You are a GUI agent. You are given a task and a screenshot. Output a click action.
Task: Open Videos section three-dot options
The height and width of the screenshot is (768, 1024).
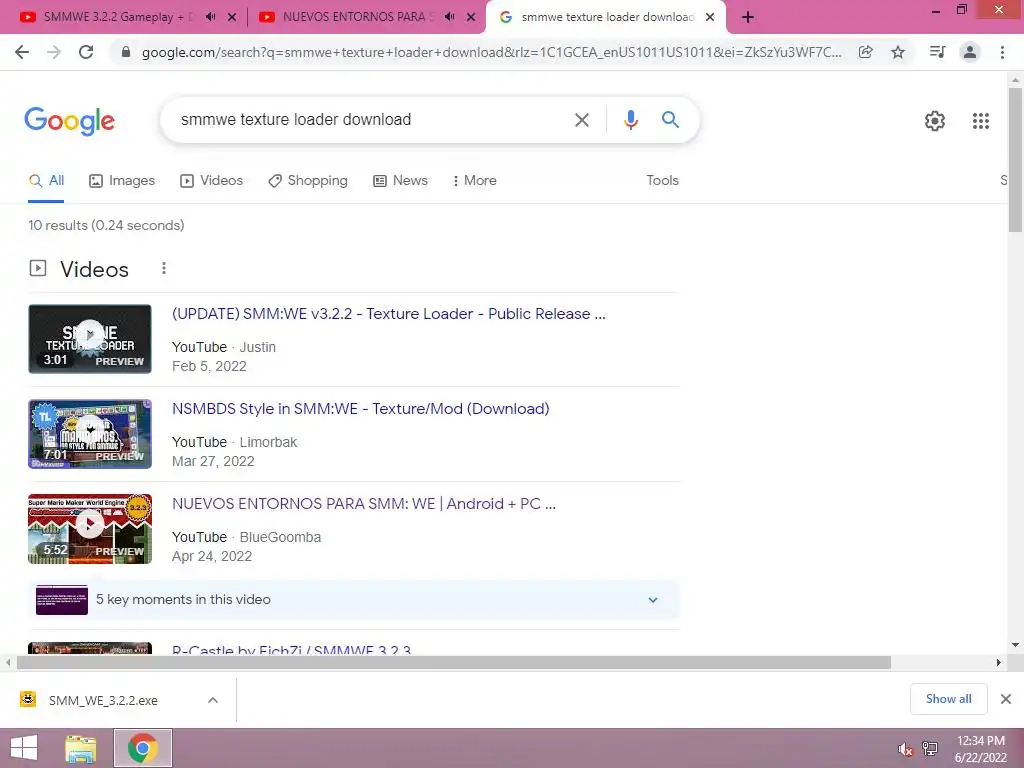(164, 268)
